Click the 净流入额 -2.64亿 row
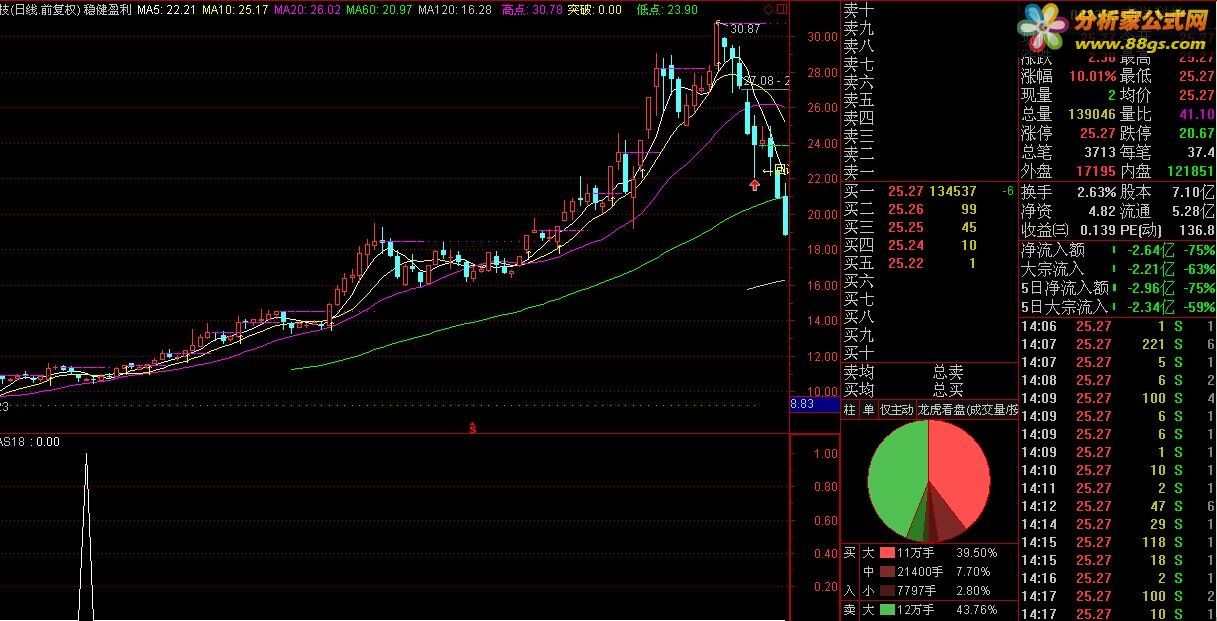Screen dimensions: 1217x621 1118,250
